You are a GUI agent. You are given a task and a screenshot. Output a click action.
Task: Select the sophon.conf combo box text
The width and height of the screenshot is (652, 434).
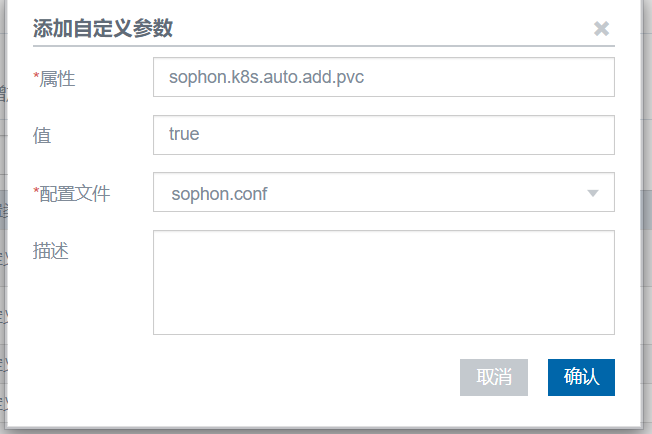pyautogui.click(x=219, y=193)
